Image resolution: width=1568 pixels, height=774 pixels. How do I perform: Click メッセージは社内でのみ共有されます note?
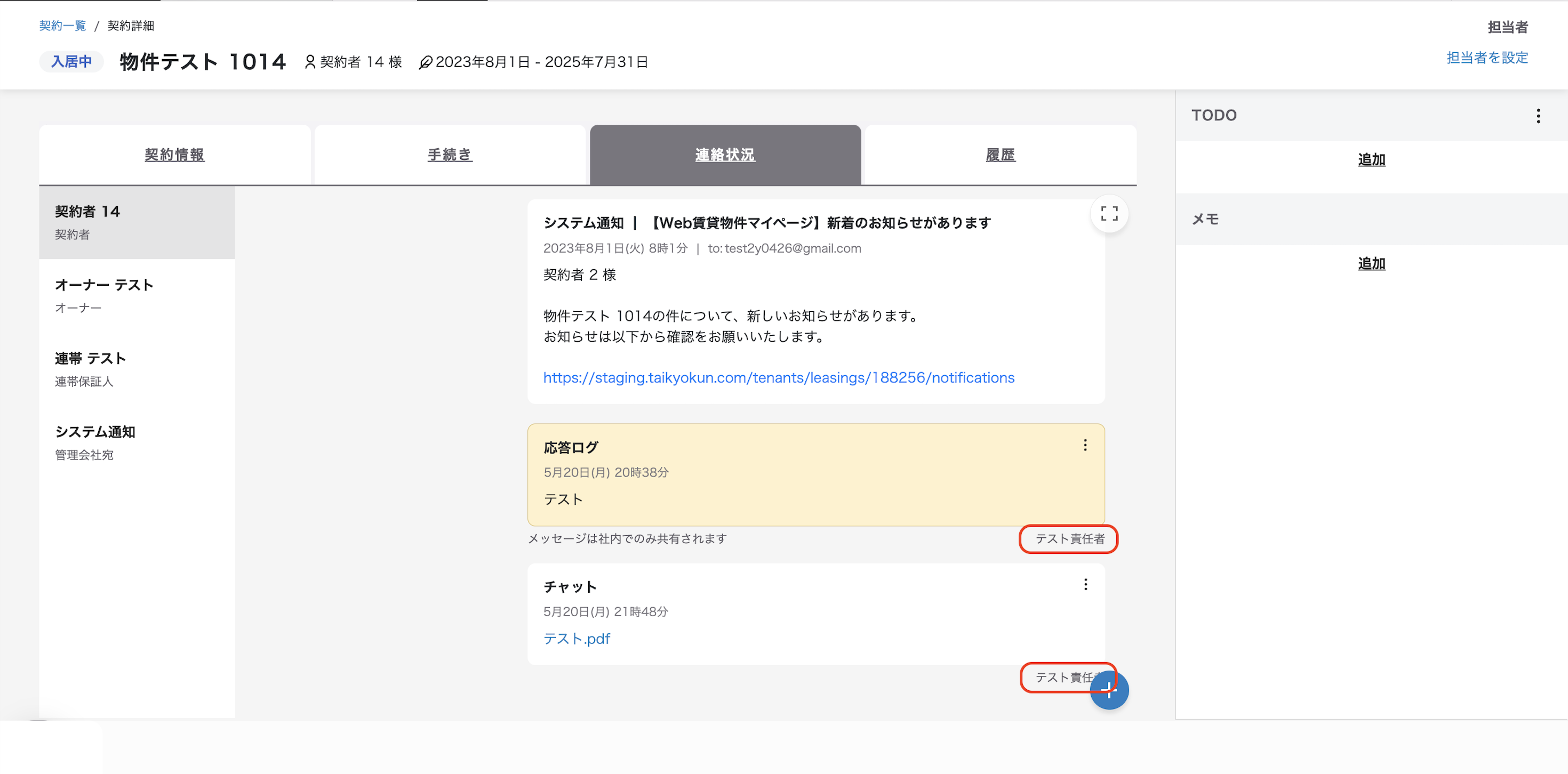point(627,538)
